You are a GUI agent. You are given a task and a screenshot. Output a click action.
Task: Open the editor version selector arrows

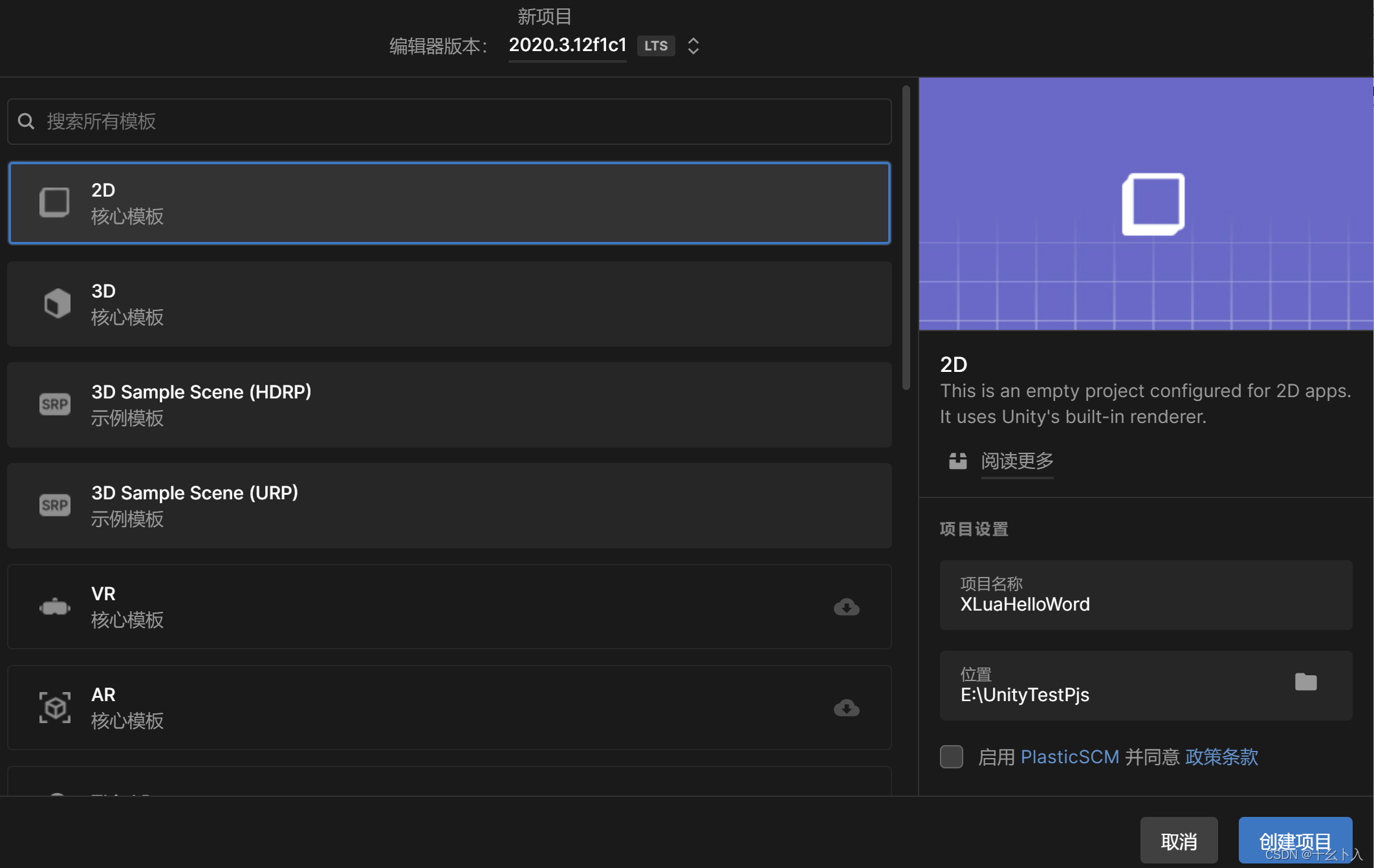693,45
